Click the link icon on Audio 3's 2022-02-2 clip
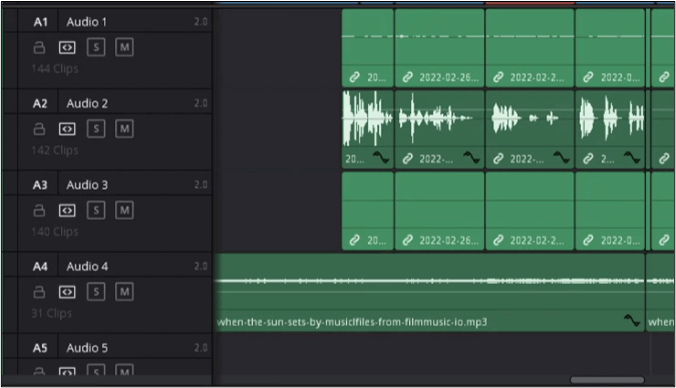The image size is (676, 388). click(498, 241)
